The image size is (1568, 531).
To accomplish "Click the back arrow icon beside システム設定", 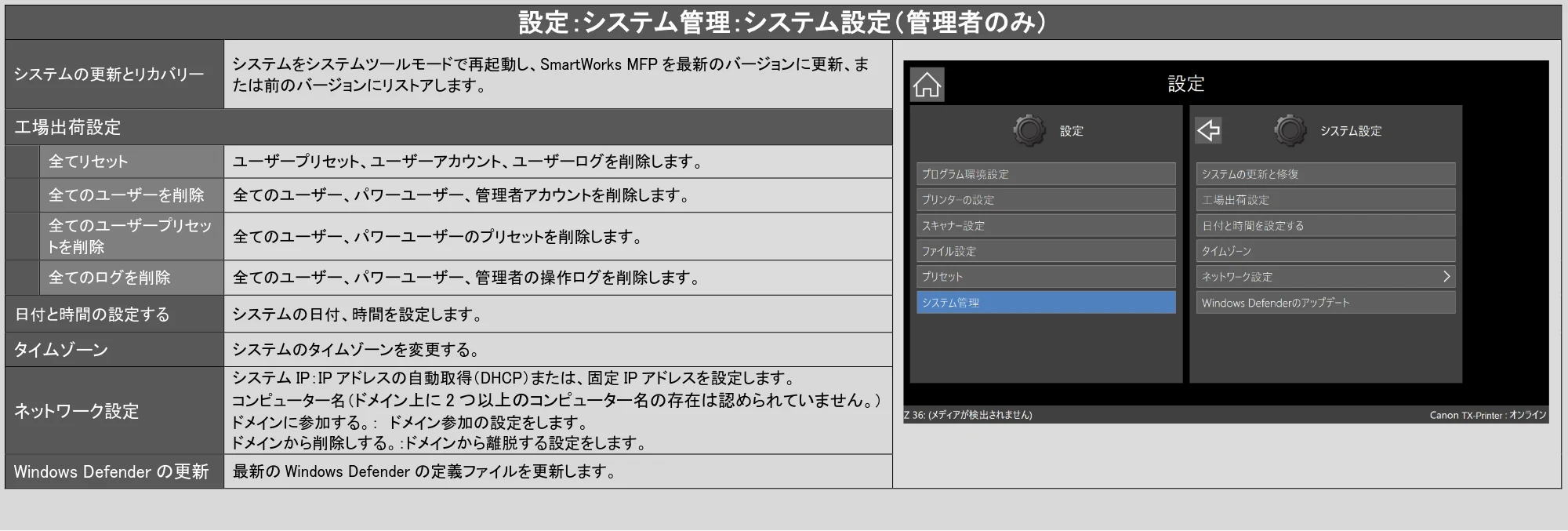I will coord(1208,130).
